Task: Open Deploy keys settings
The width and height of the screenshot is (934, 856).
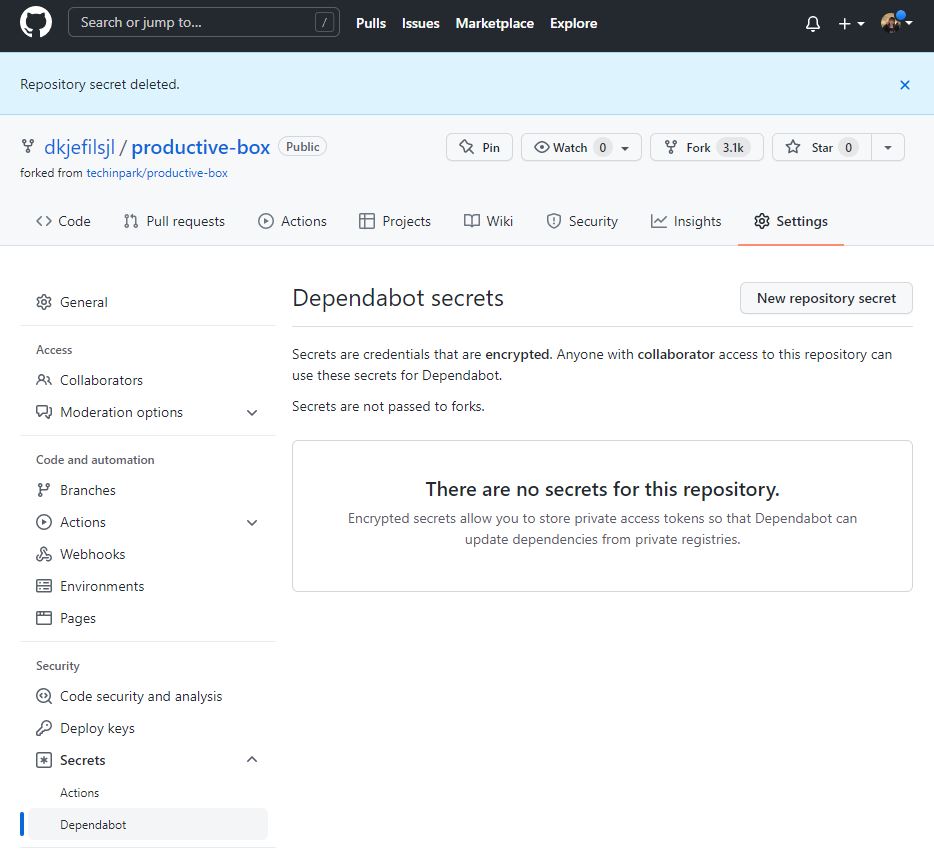Action: pos(97,729)
